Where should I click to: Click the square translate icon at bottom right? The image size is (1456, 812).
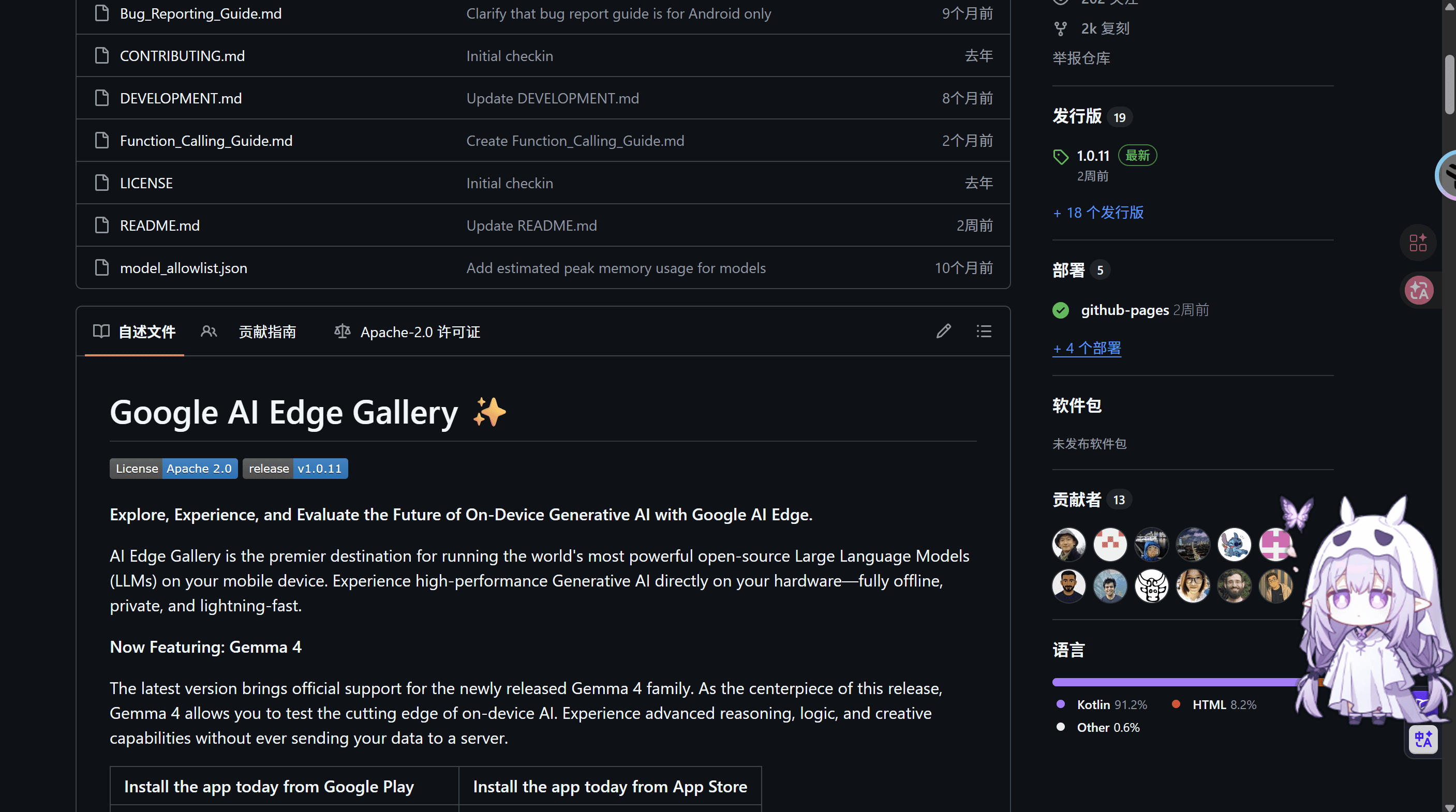(x=1423, y=739)
